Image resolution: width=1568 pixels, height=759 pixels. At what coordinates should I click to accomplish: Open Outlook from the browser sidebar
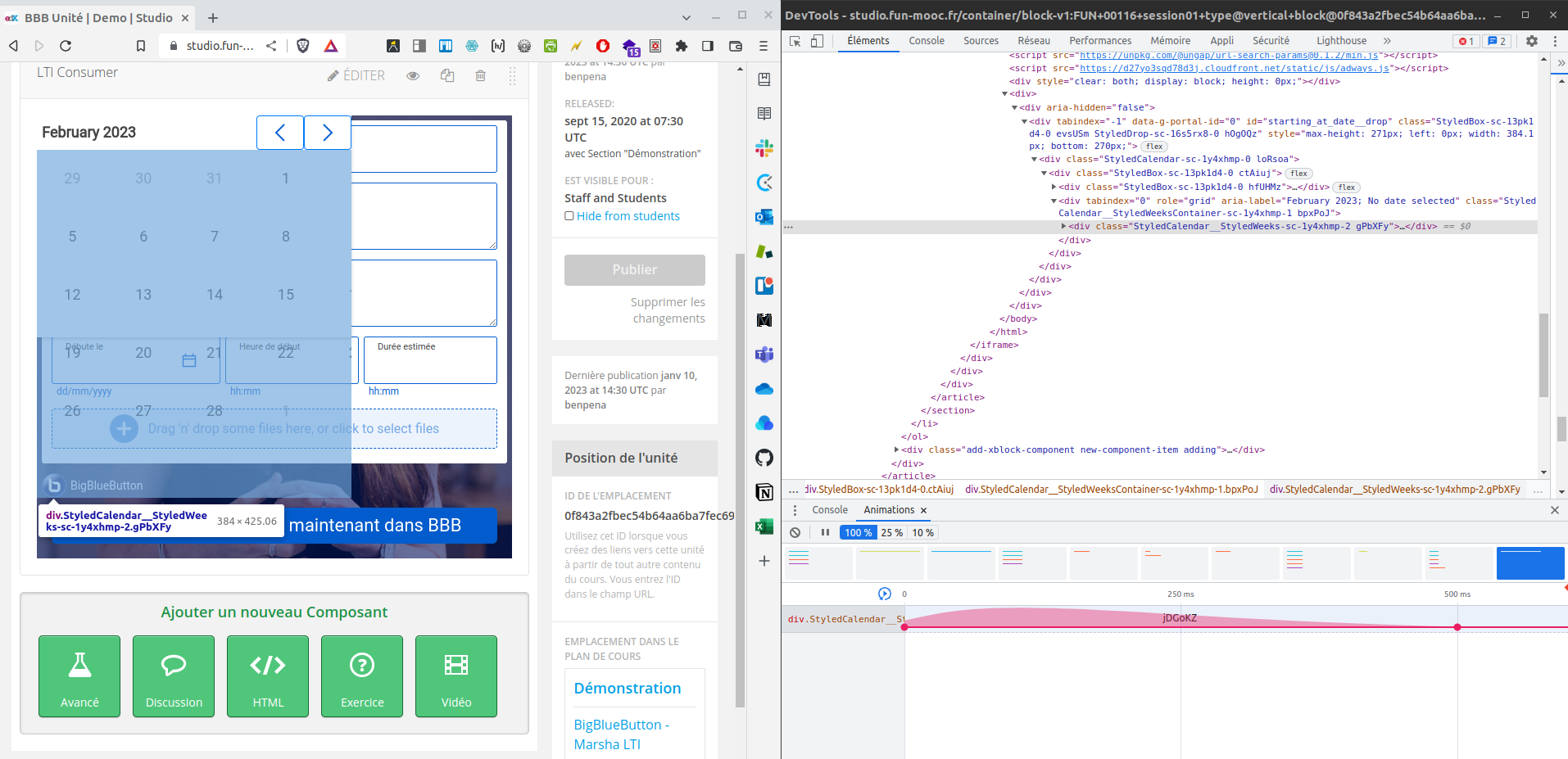pos(764,218)
